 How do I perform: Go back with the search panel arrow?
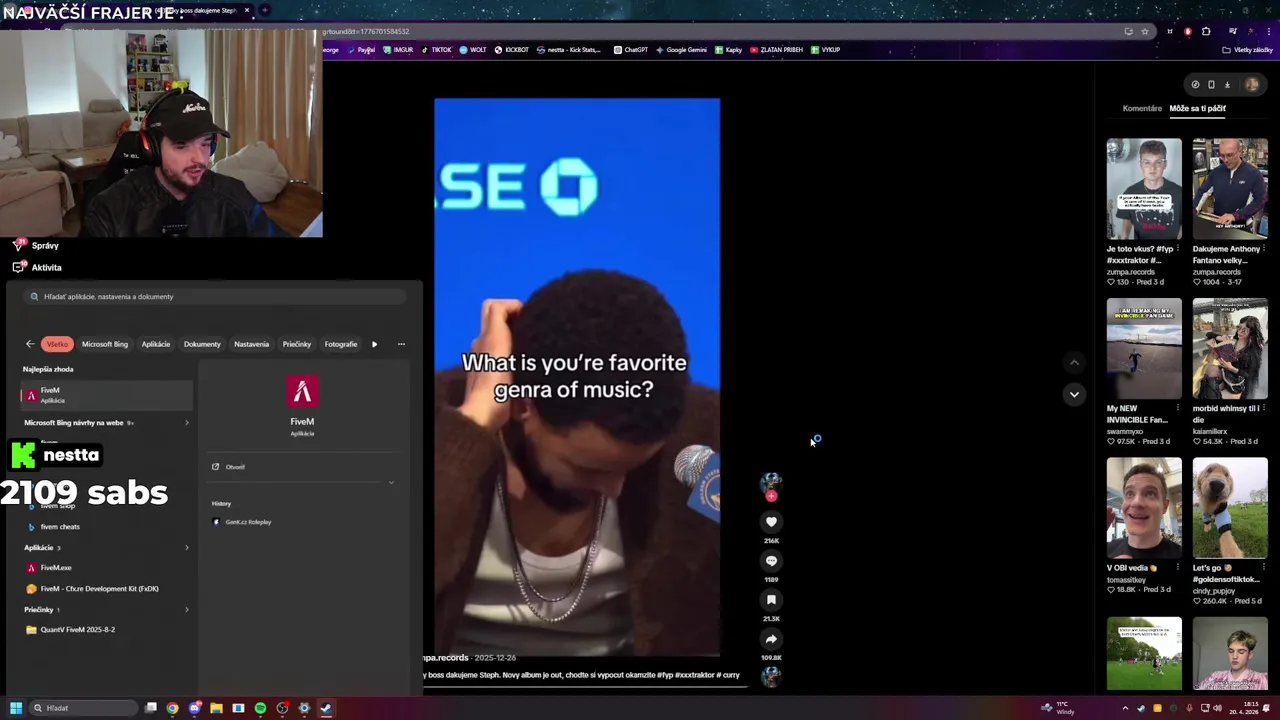pos(30,344)
